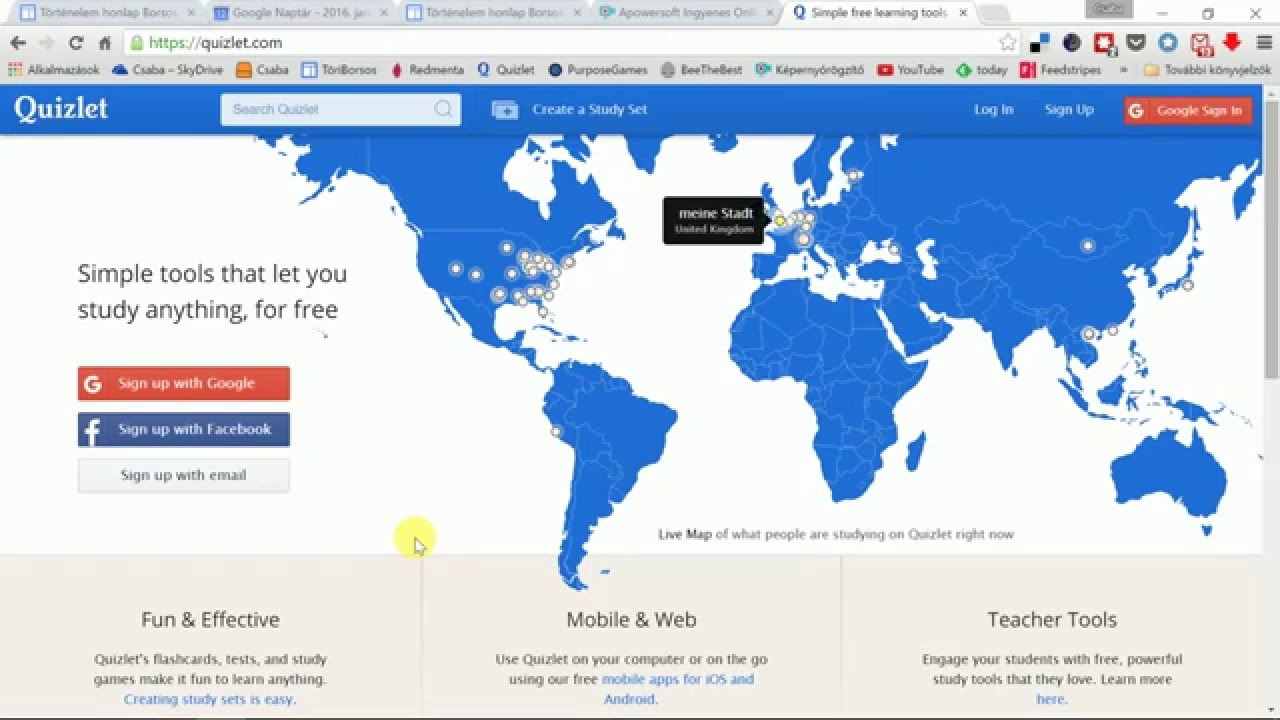This screenshot has height=720, width=1280.
Task: Click the Teacher Tools heading
Action: [x=1052, y=619]
